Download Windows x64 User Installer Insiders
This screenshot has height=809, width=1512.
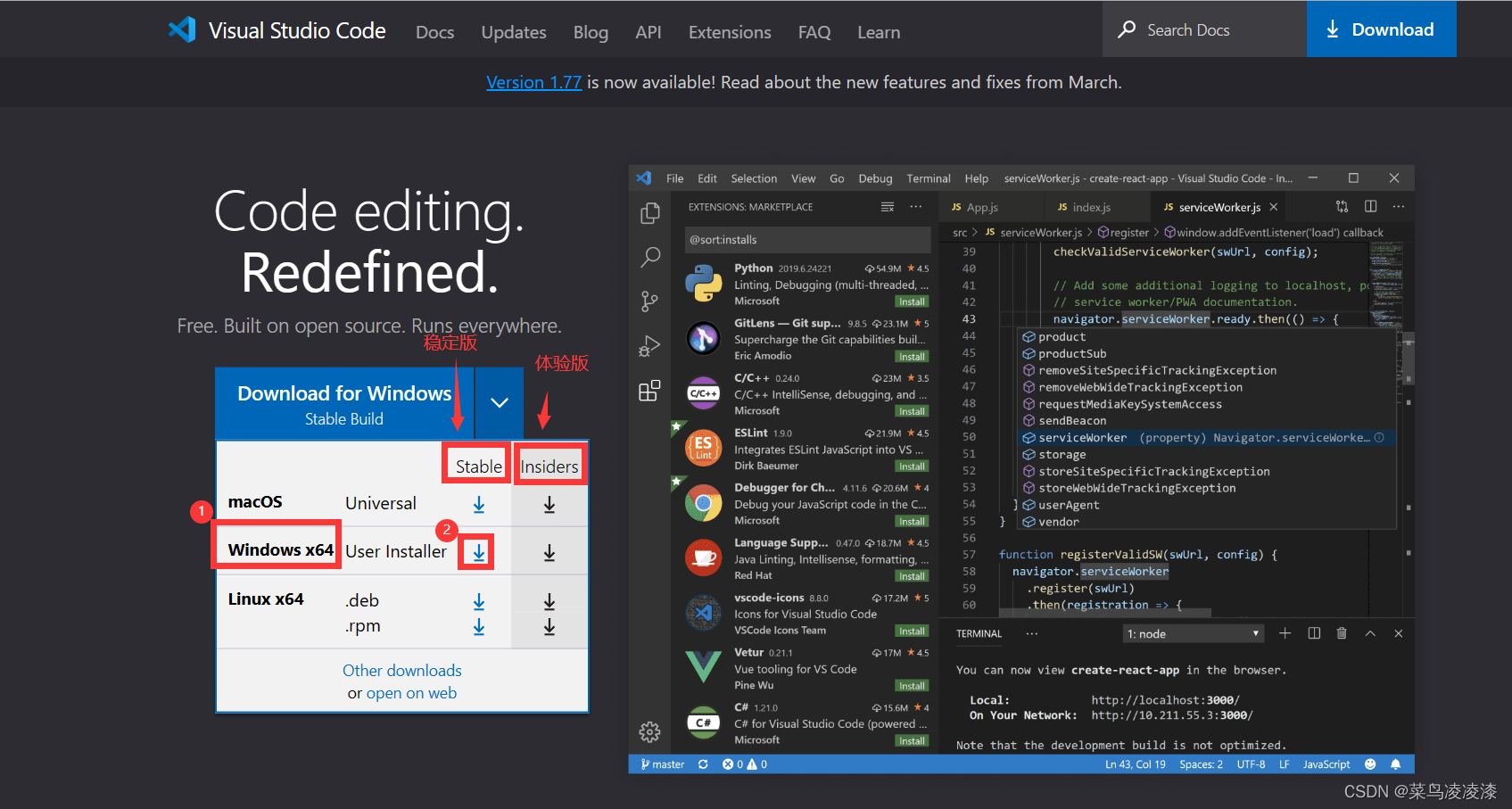click(x=549, y=553)
